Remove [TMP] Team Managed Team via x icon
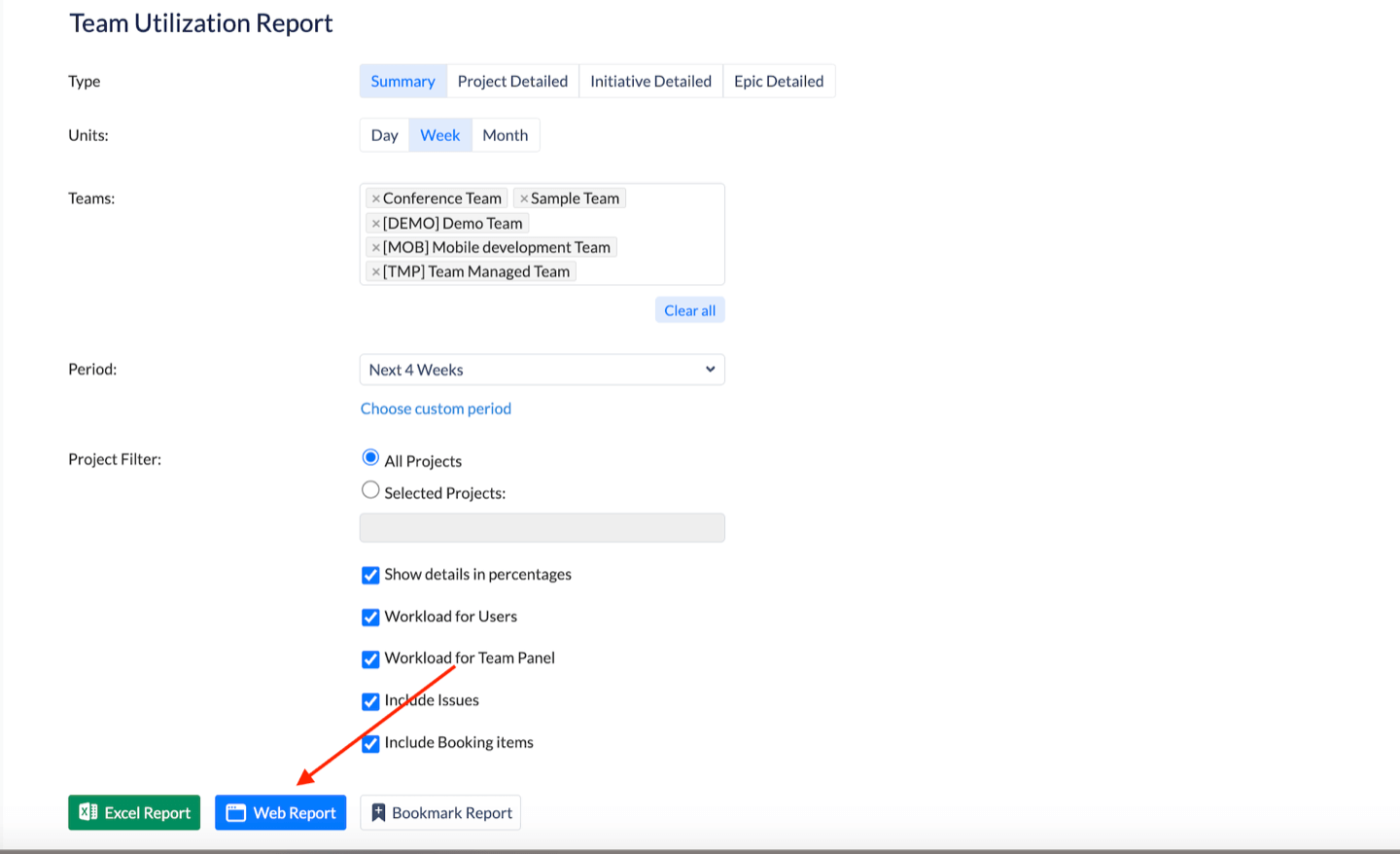The width and height of the screenshot is (1400, 854). click(375, 272)
